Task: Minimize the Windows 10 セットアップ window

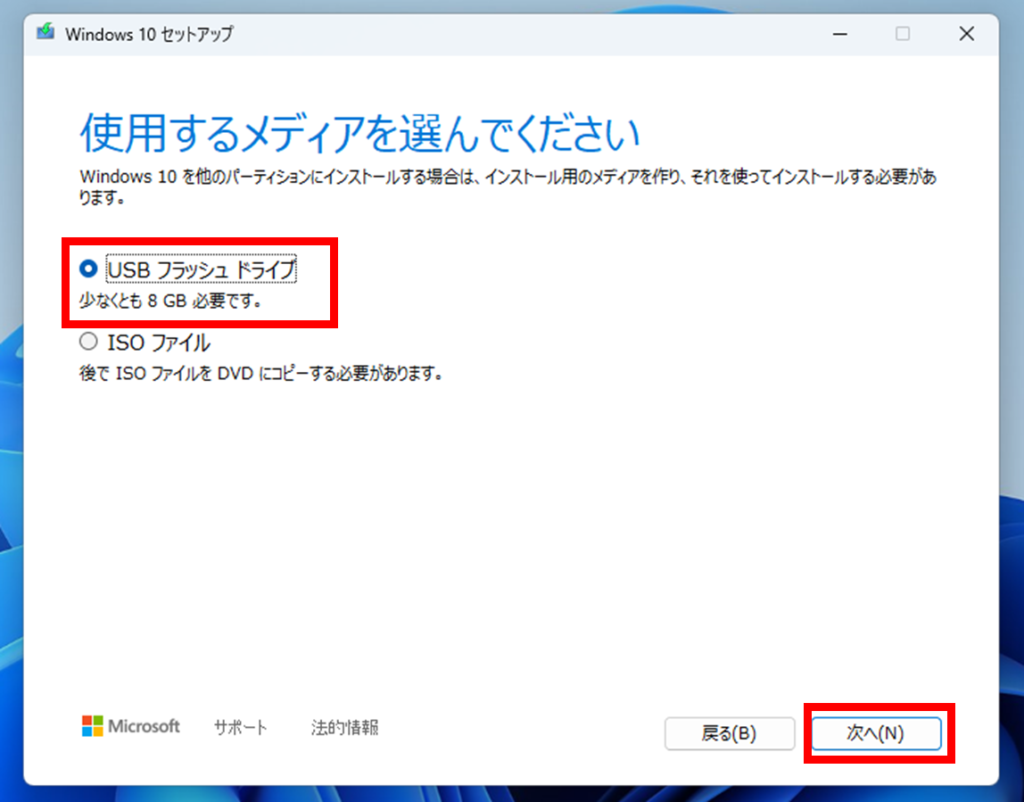Action: point(840,34)
